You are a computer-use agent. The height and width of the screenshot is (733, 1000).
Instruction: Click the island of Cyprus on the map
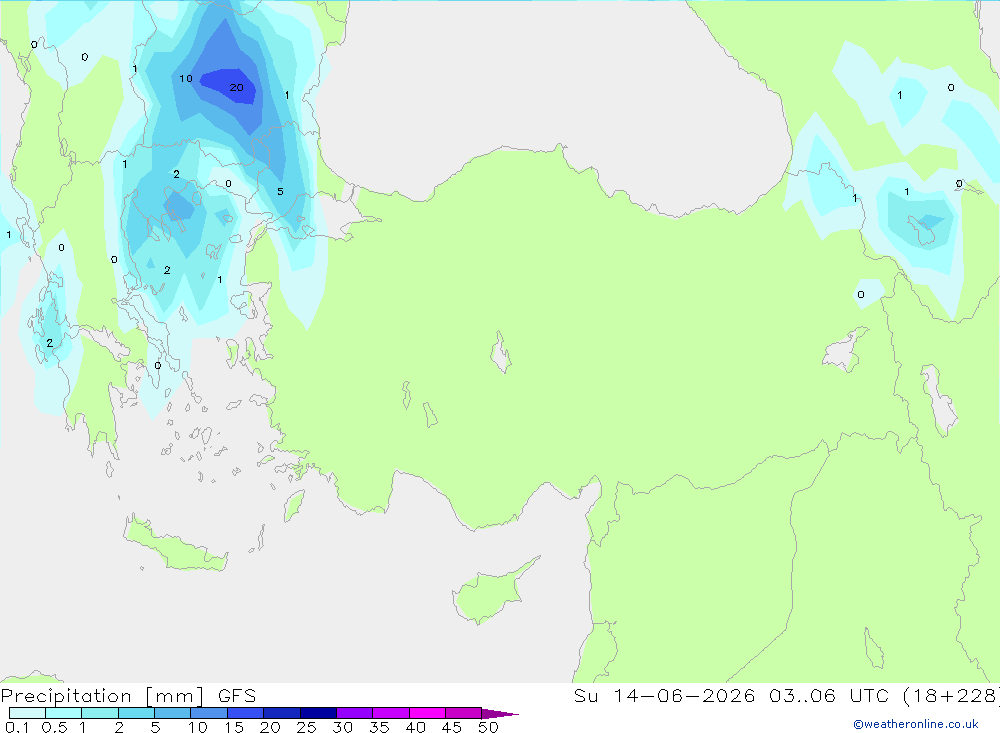(490, 595)
